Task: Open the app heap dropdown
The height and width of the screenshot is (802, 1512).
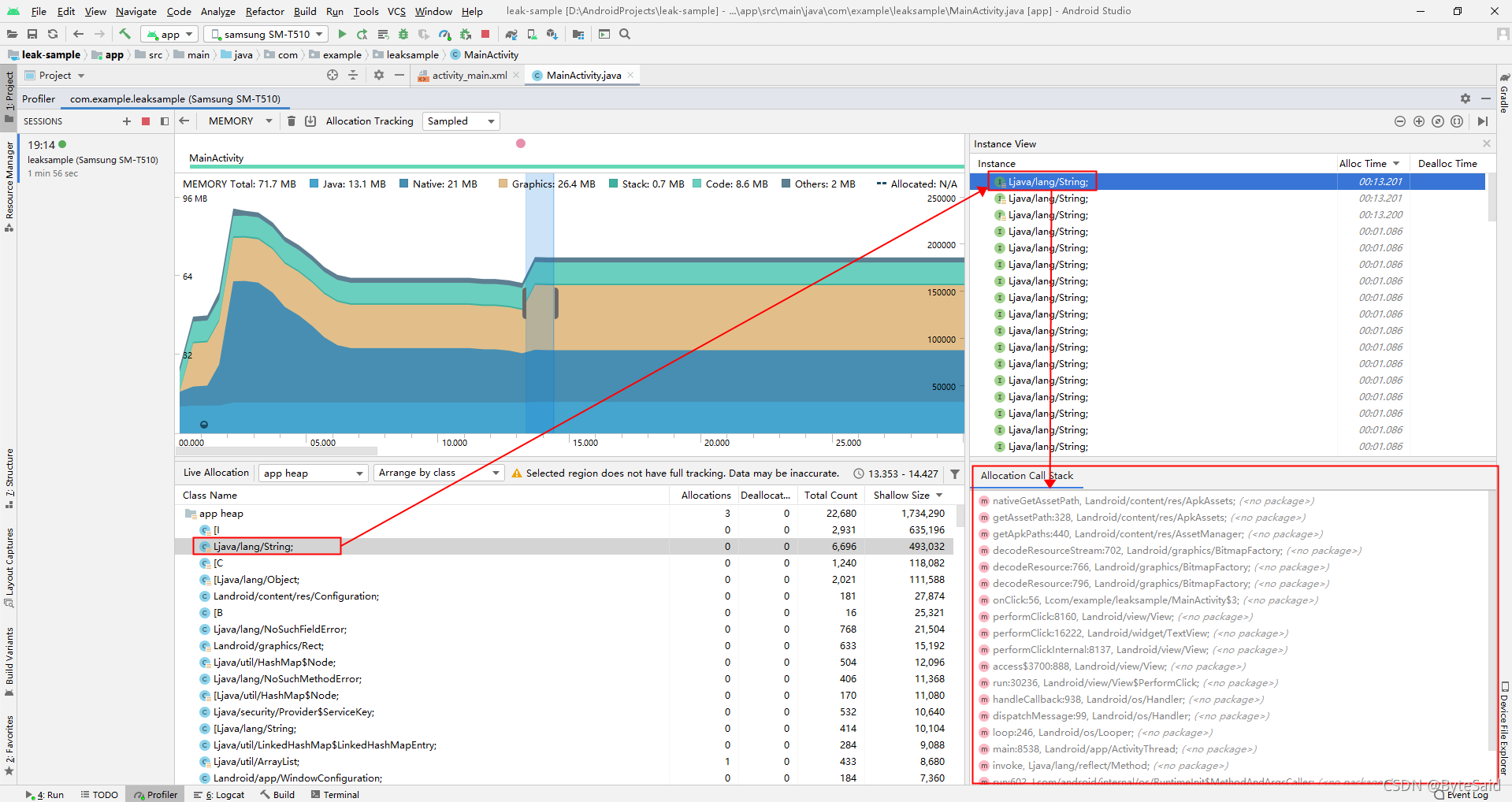Action: pos(313,473)
